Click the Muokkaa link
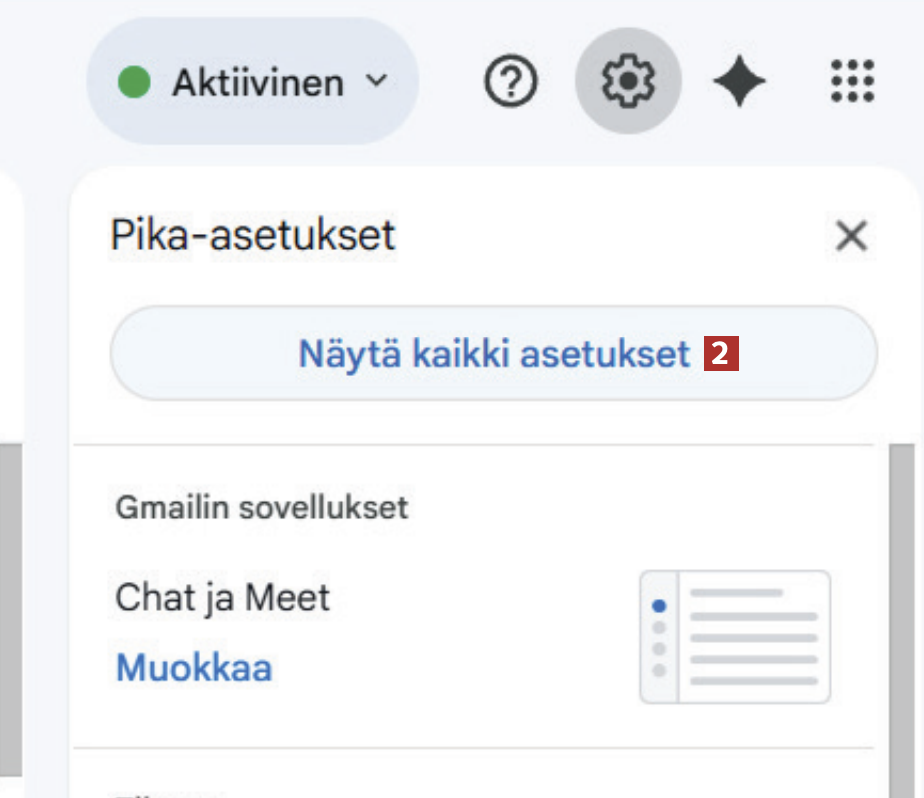 [194, 667]
